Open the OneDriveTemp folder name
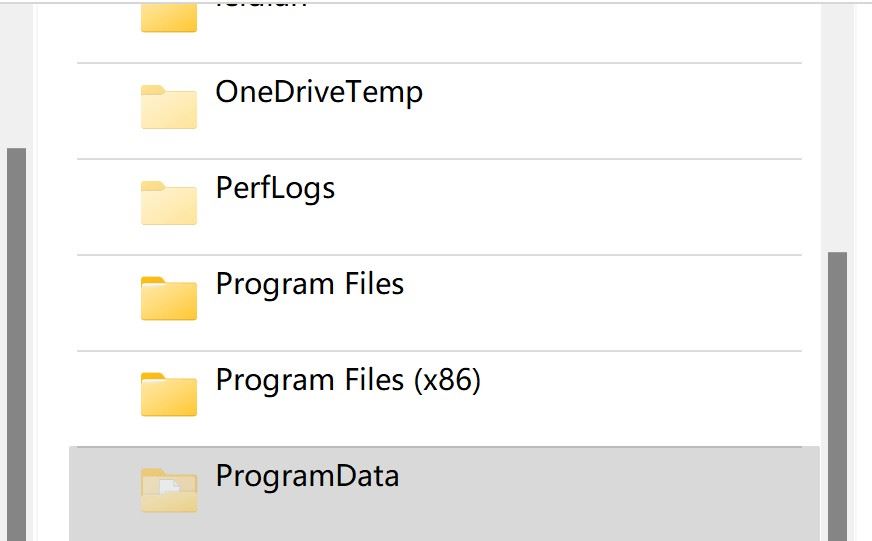Viewport: 872px width, 541px height. (x=319, y=92)
